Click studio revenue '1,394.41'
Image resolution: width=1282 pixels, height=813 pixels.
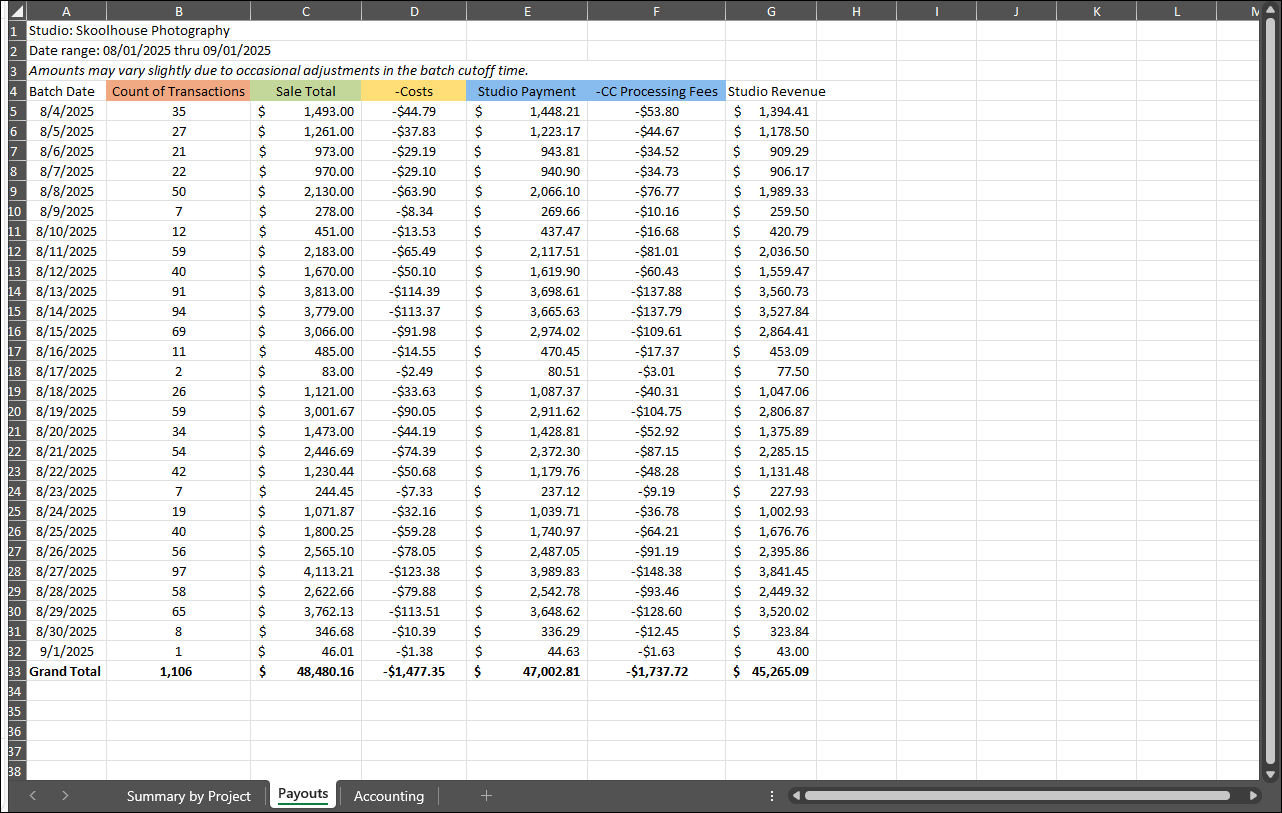click(771, 111)
